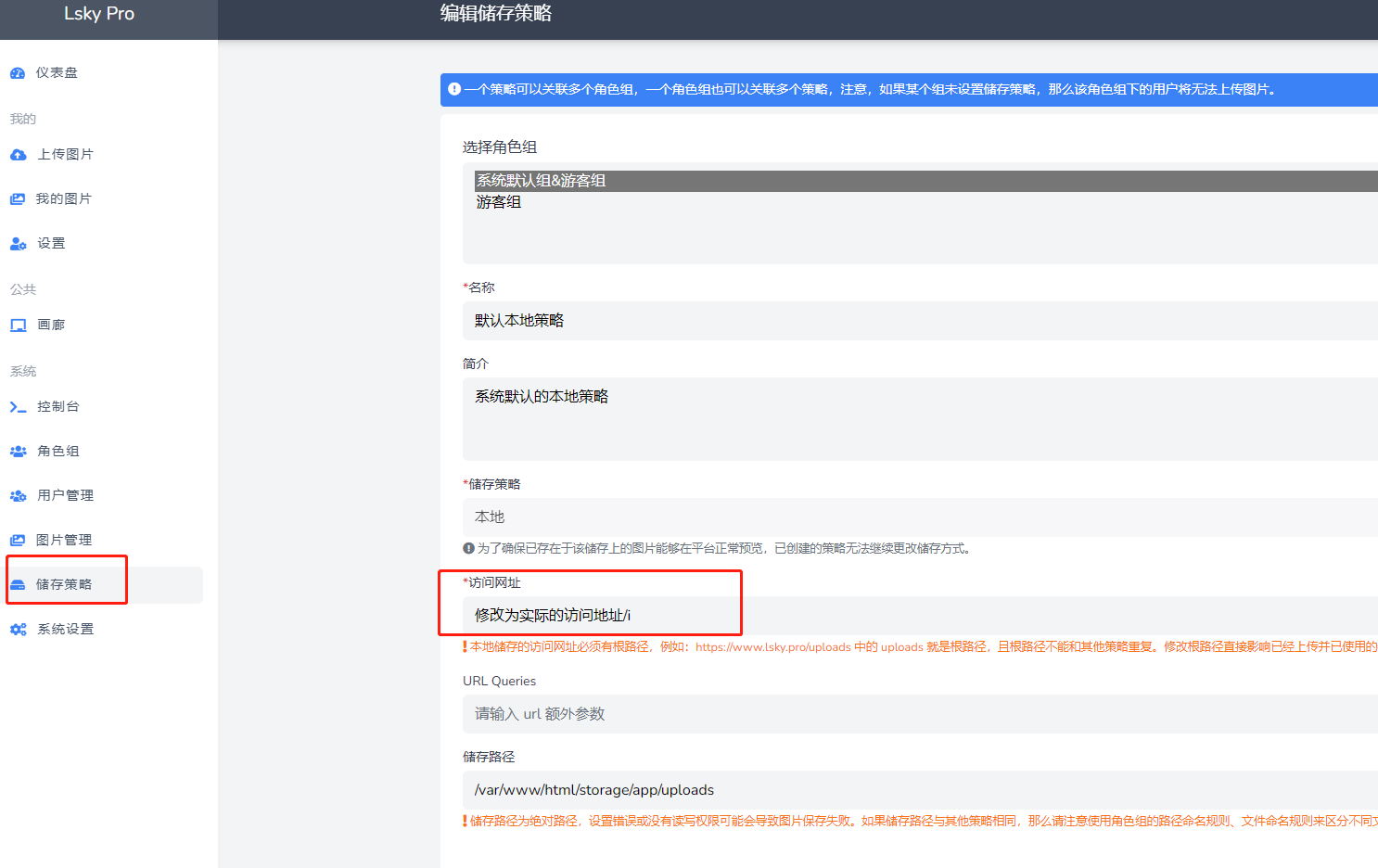Click the 储存策略 dropdown showing 本地
The image size is (1378, 868).
[918, 517]
